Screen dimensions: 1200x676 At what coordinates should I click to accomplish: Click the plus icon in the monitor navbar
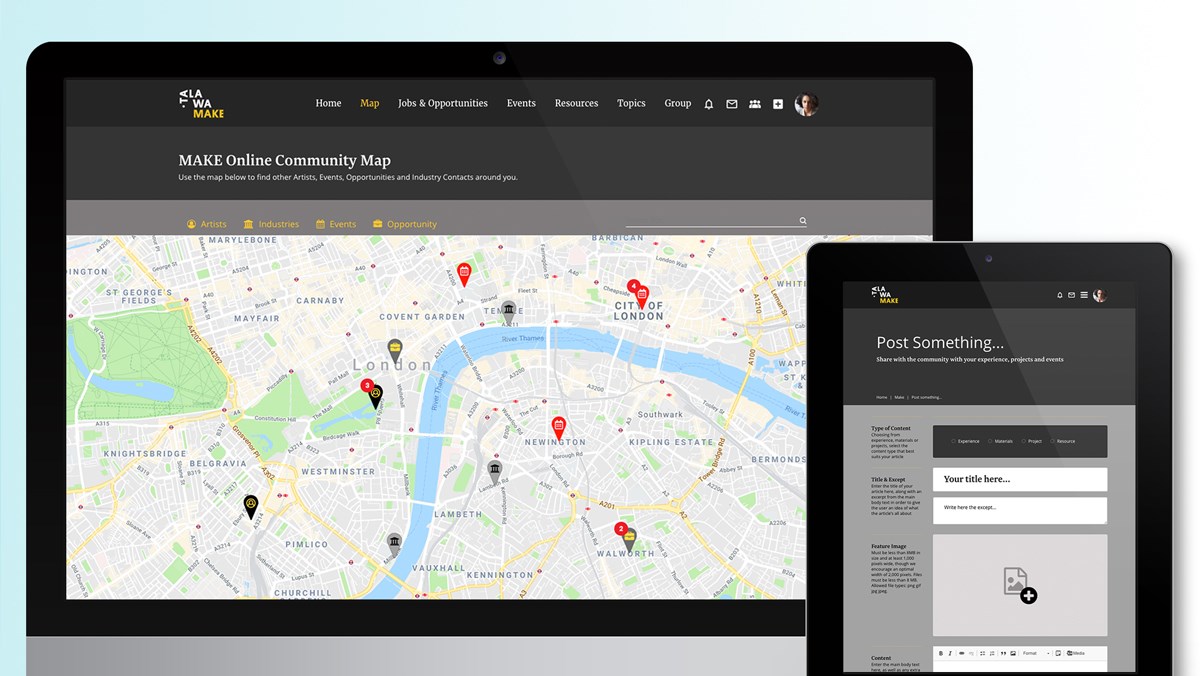pyautogui.click(x=778, y=104)
